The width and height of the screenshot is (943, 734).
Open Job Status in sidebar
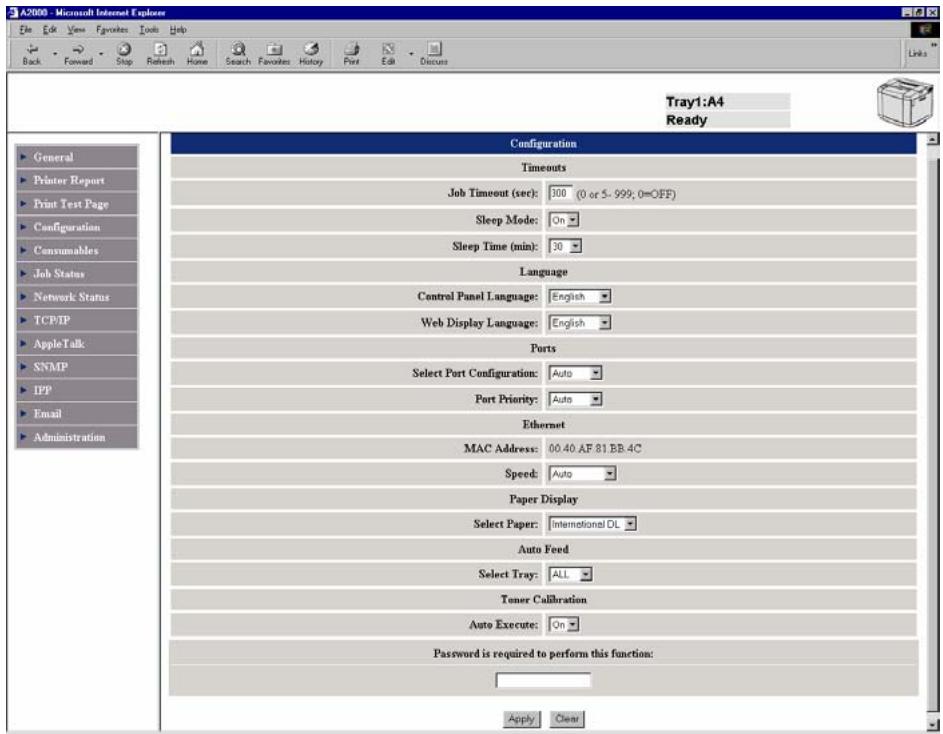[77, 274]
